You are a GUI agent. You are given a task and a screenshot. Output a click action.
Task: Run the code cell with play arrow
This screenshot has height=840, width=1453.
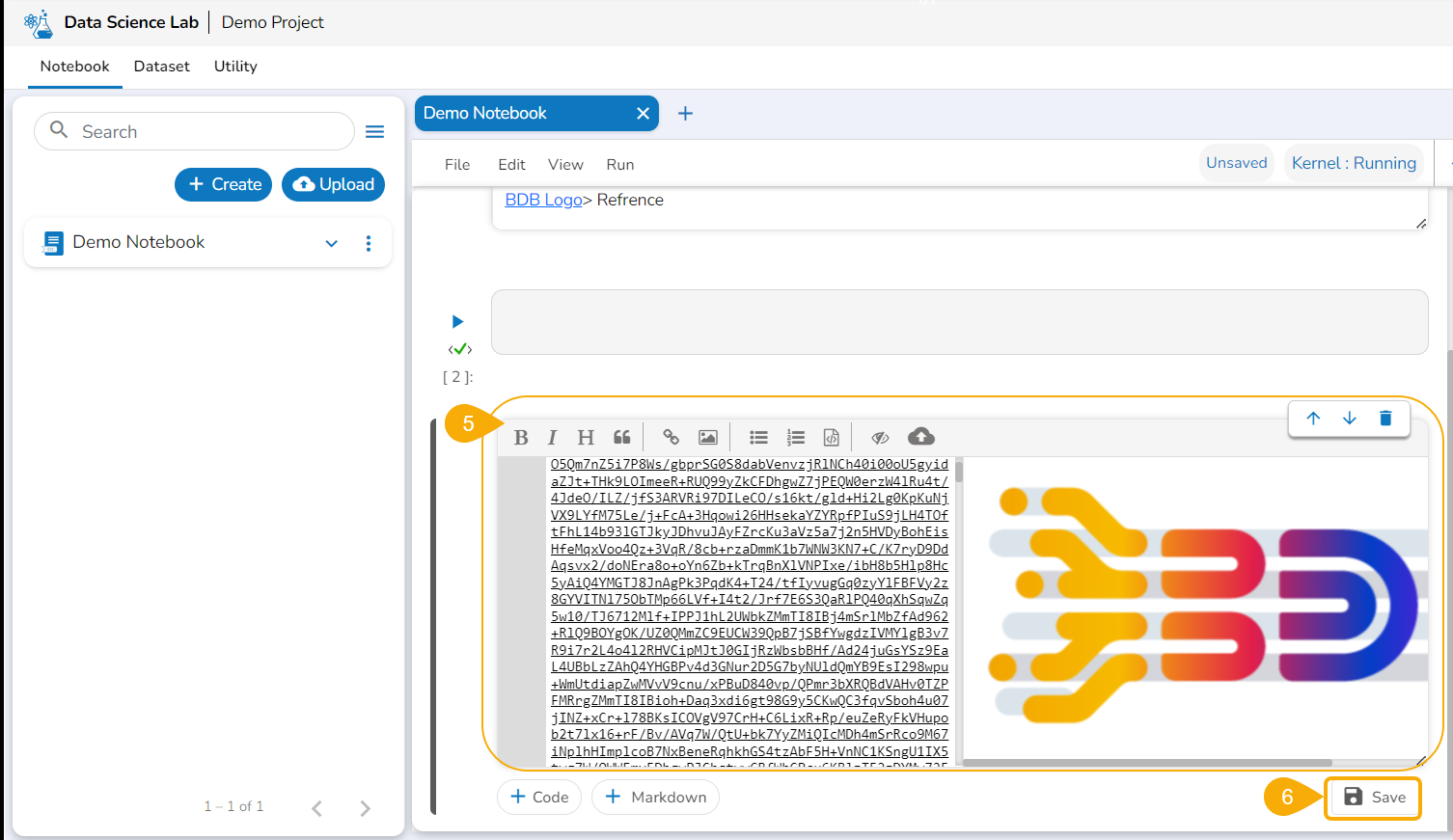[x=458, y=321]
